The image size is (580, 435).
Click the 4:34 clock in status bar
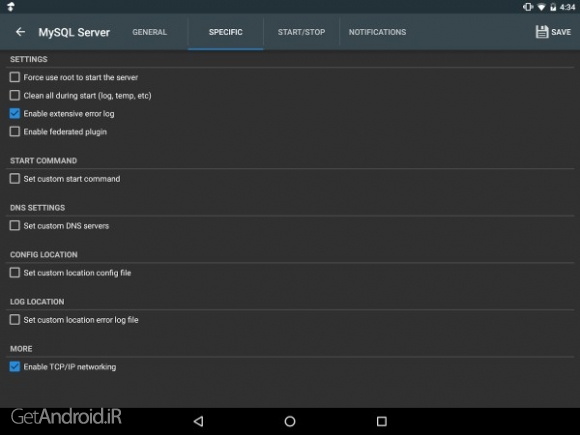coord(567,7)
